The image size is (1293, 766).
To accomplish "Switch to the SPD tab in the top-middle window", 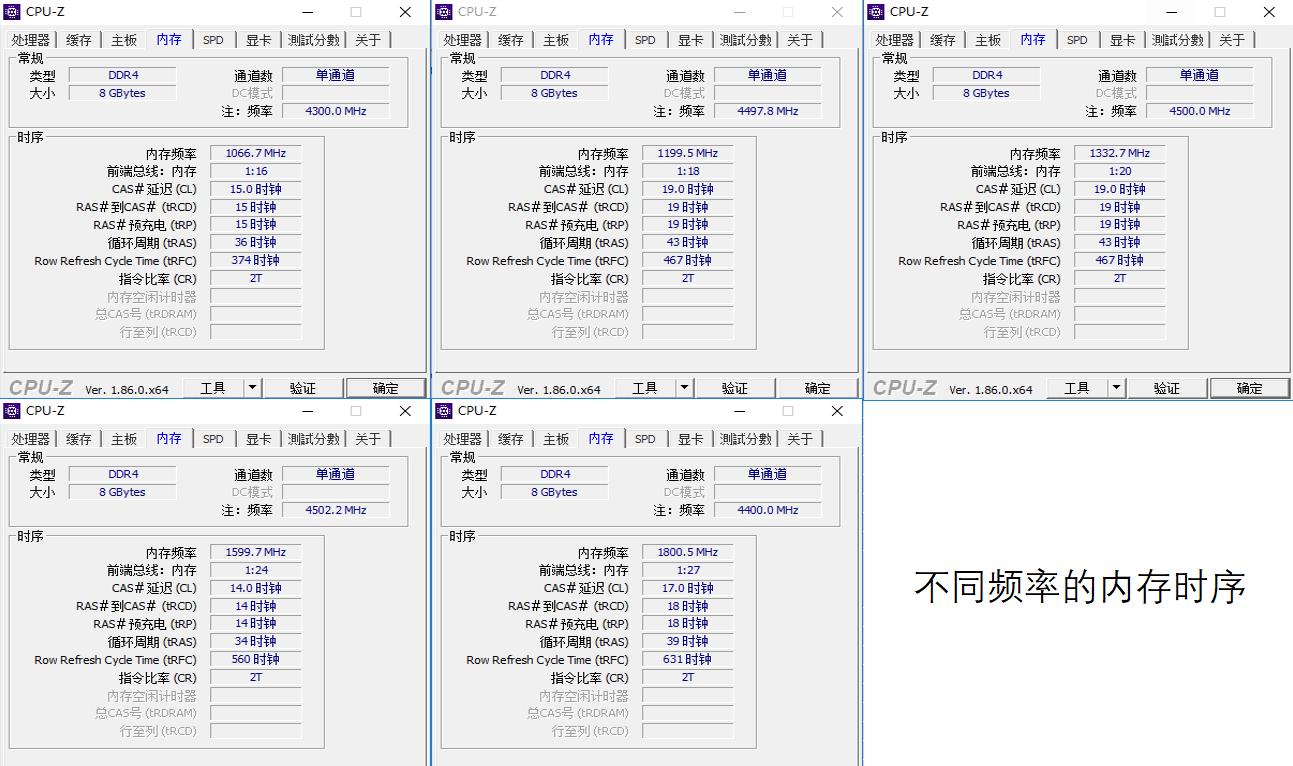I will point(645,39).
